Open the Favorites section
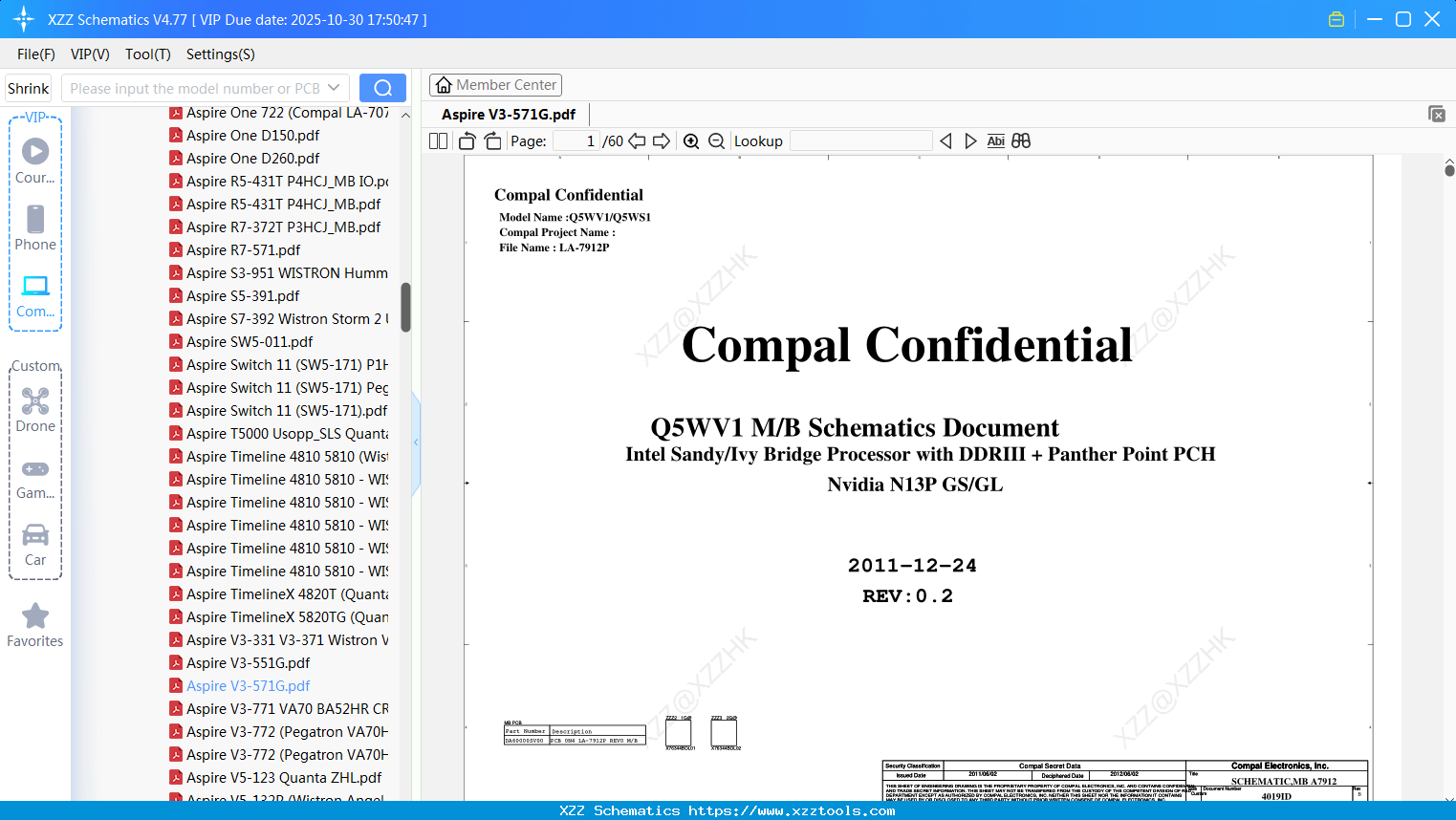Viewport: 1456px width, 820px height. point(35,625)
